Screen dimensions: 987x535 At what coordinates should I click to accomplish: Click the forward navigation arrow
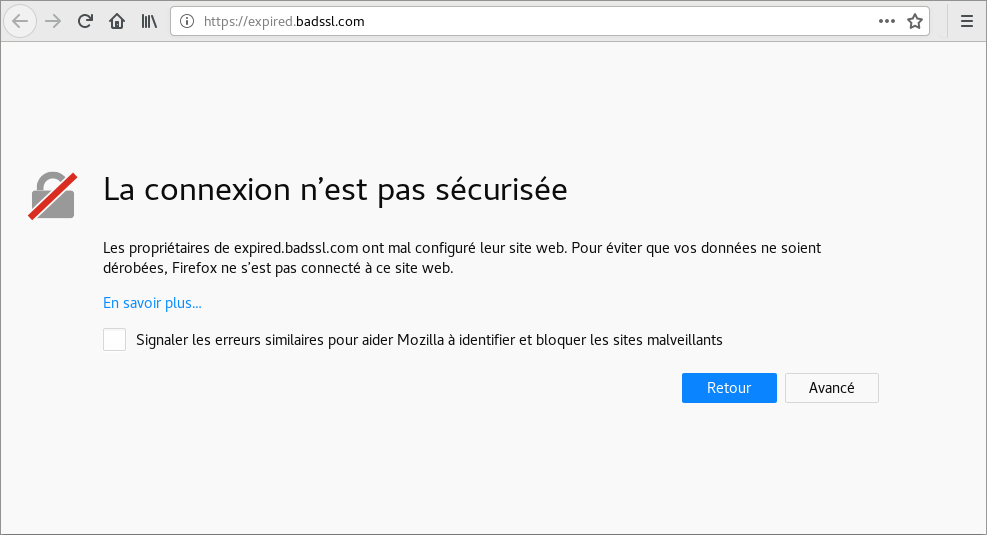click(53, 21)
